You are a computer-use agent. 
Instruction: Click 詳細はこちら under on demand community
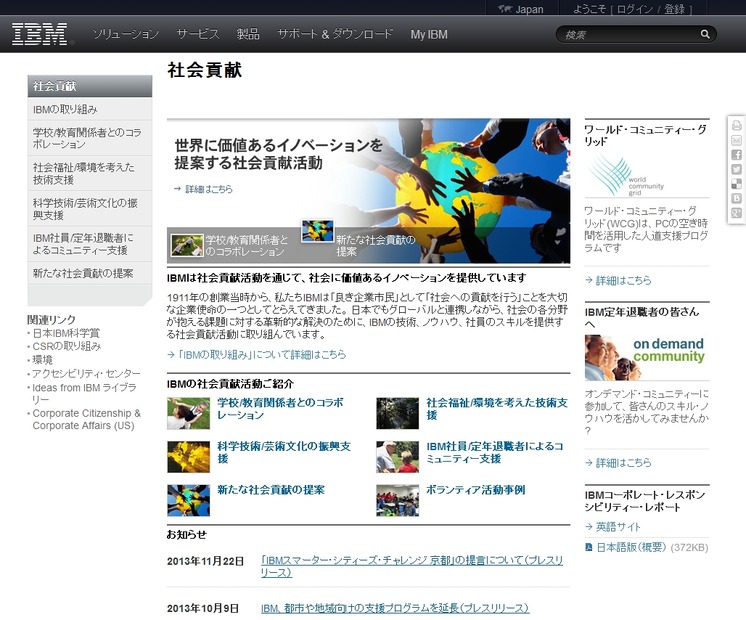click(x=623, y=463)
